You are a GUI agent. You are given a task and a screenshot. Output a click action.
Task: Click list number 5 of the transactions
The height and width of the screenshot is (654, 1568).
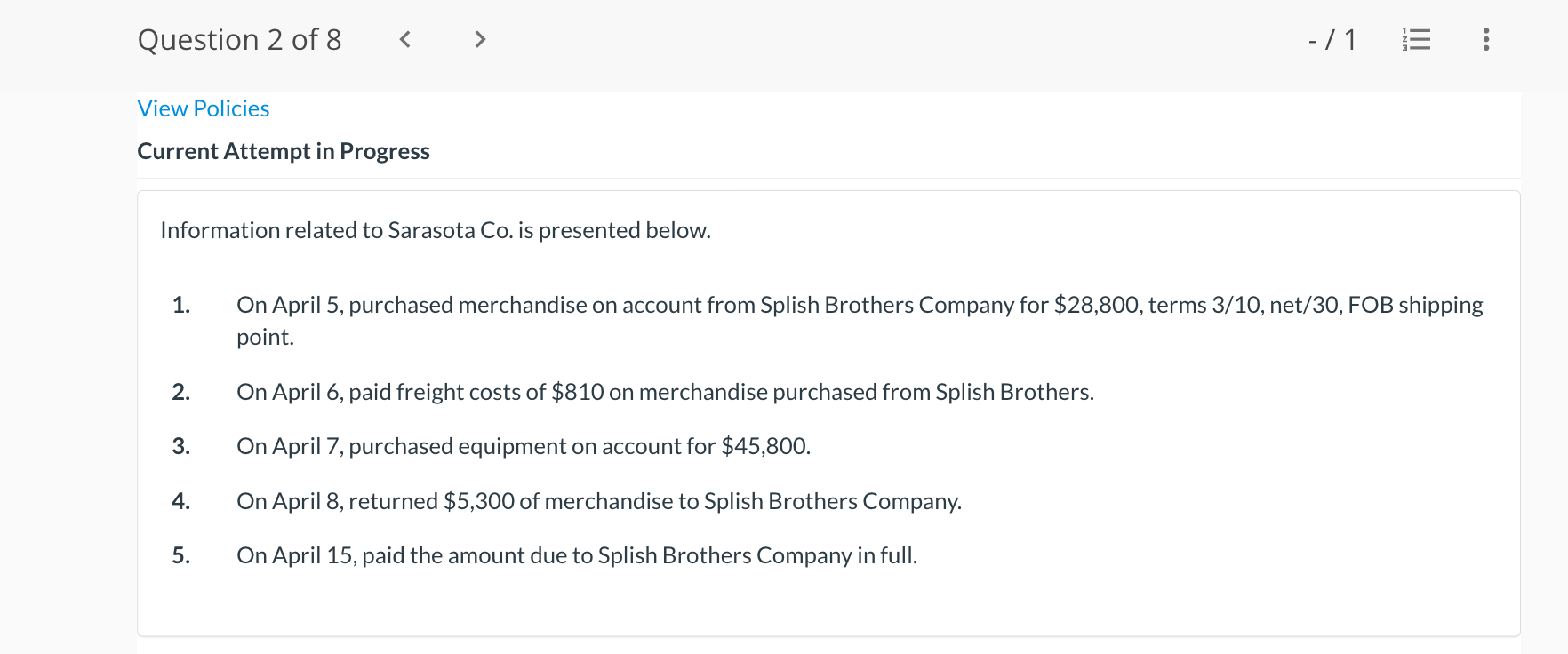click(181, 555)
